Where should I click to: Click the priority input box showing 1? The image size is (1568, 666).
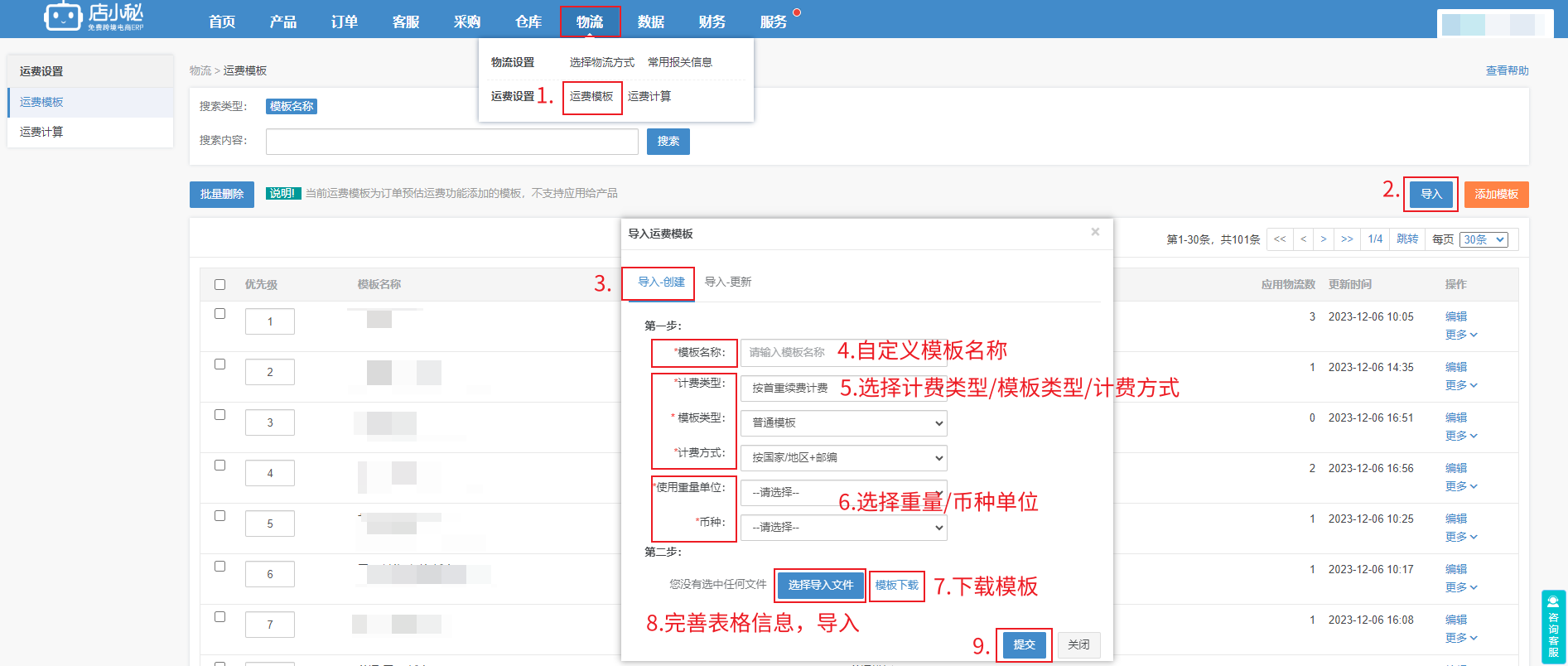[270, 321]
